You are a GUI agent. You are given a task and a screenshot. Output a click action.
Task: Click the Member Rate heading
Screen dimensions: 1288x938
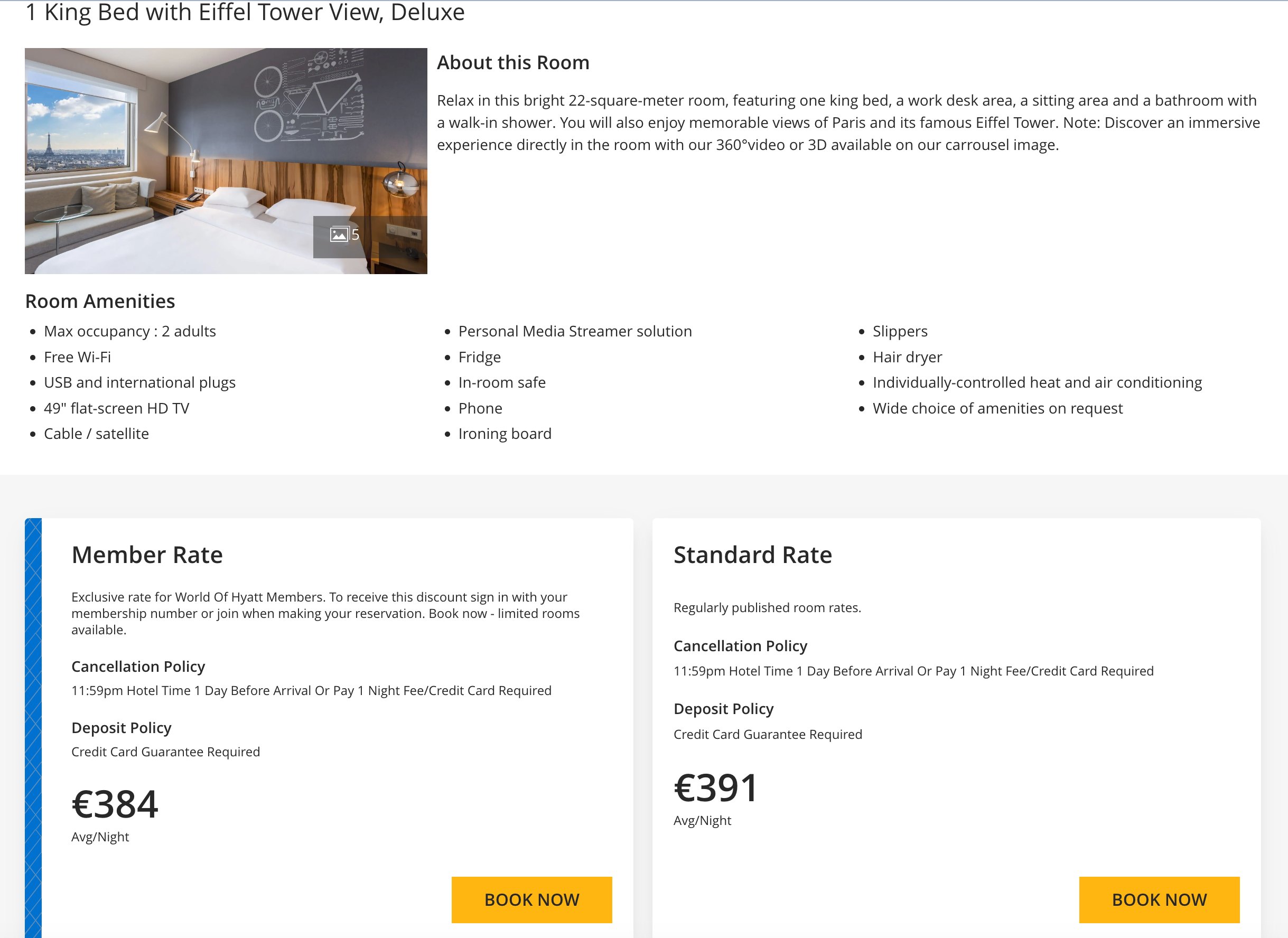tap(147, 555)
